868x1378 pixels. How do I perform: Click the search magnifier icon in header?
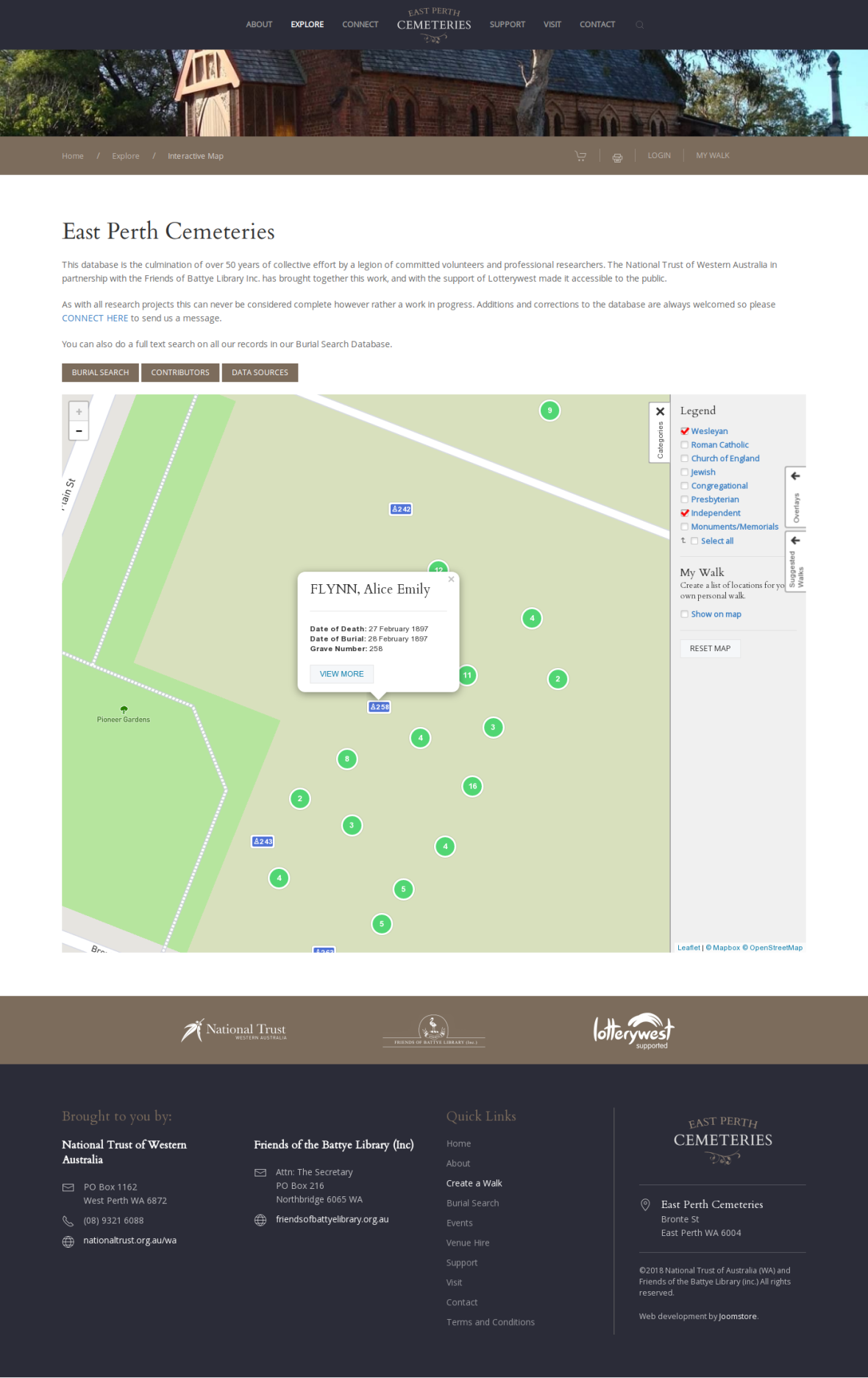pos(639,25)
